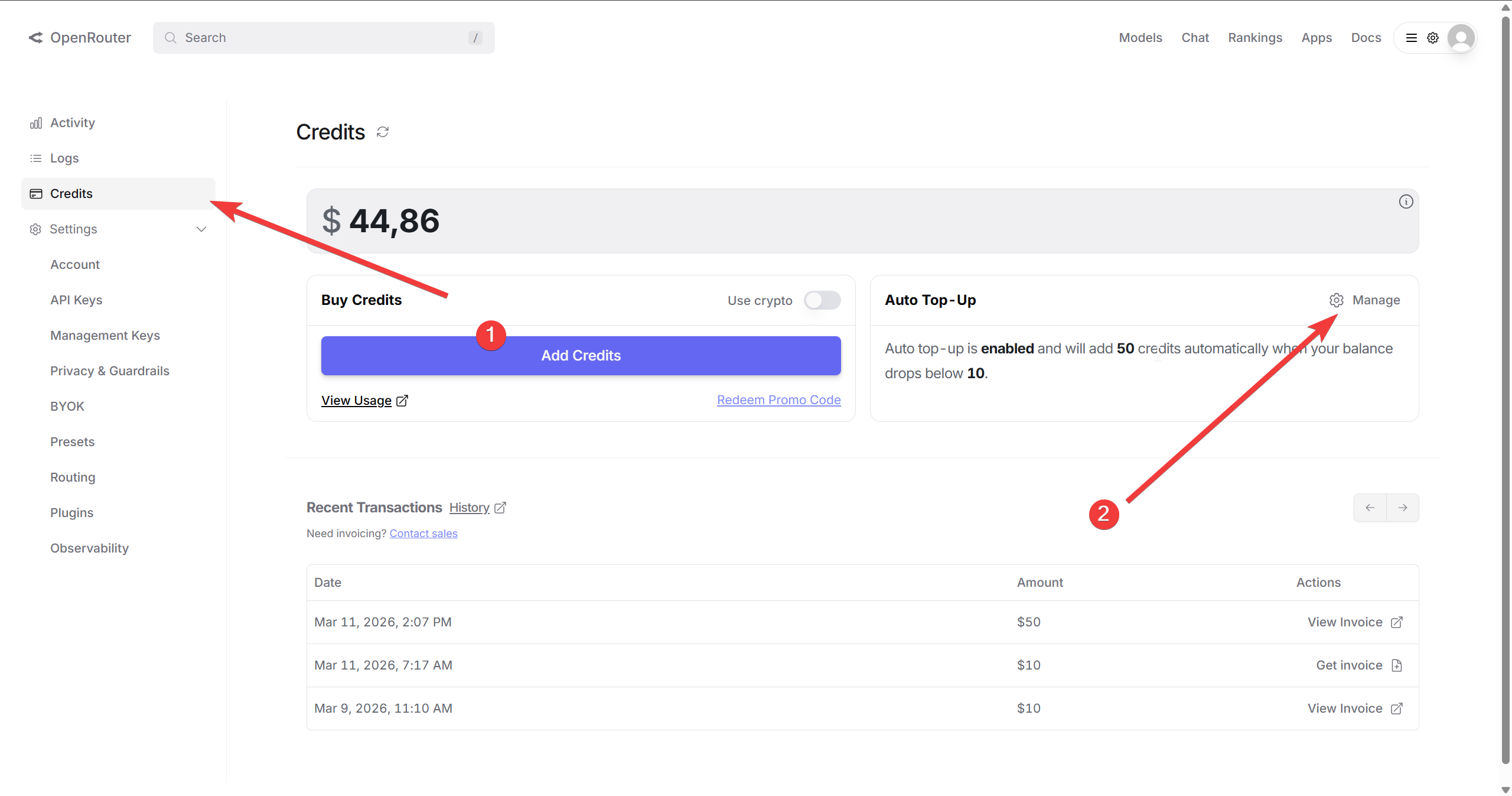Click external icon for Mar 9 invoice

[x=1397, y=709]
